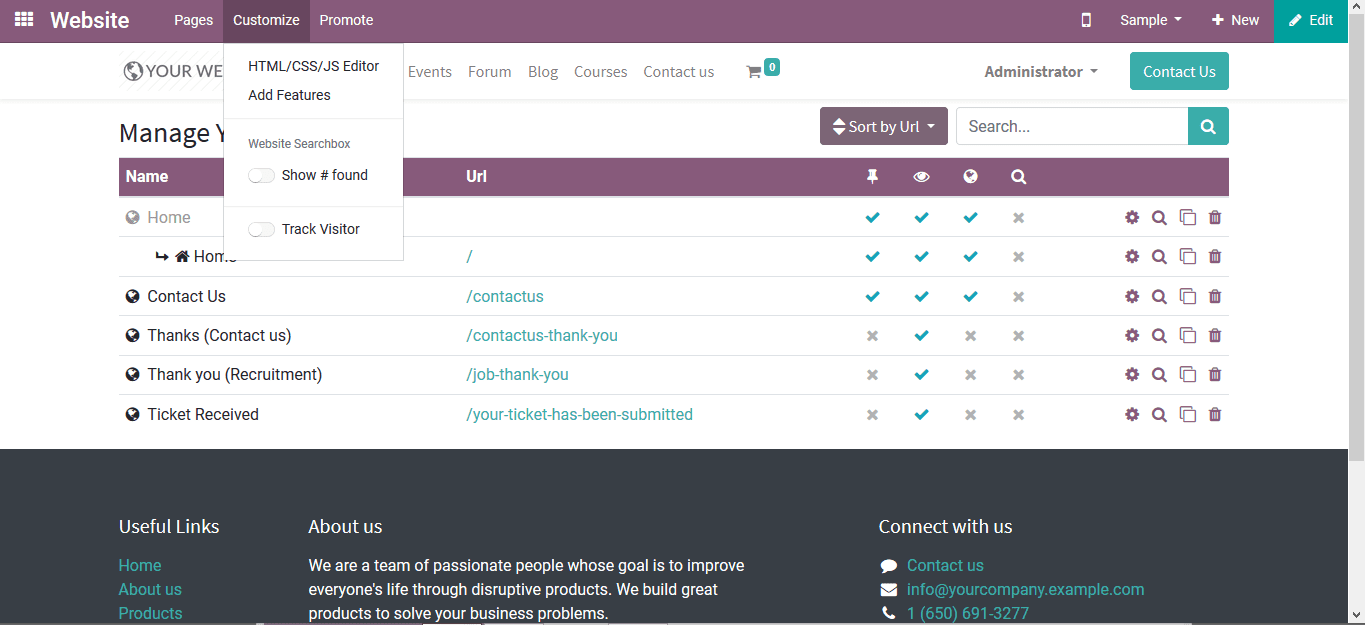Open the Promote menu
The height and width of the screenshot is (625, 1367).
click(346, 20)
